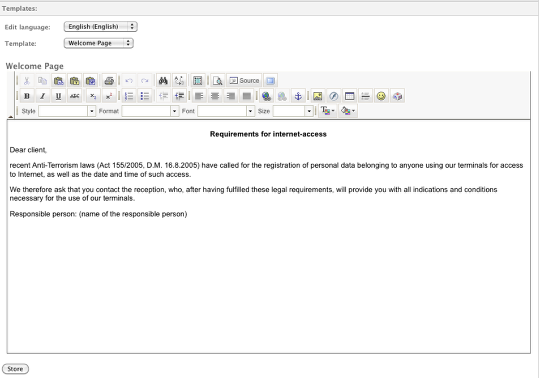This screenshot has width=540, height=378.
Task: Insert a table
Action: [350, 96]
